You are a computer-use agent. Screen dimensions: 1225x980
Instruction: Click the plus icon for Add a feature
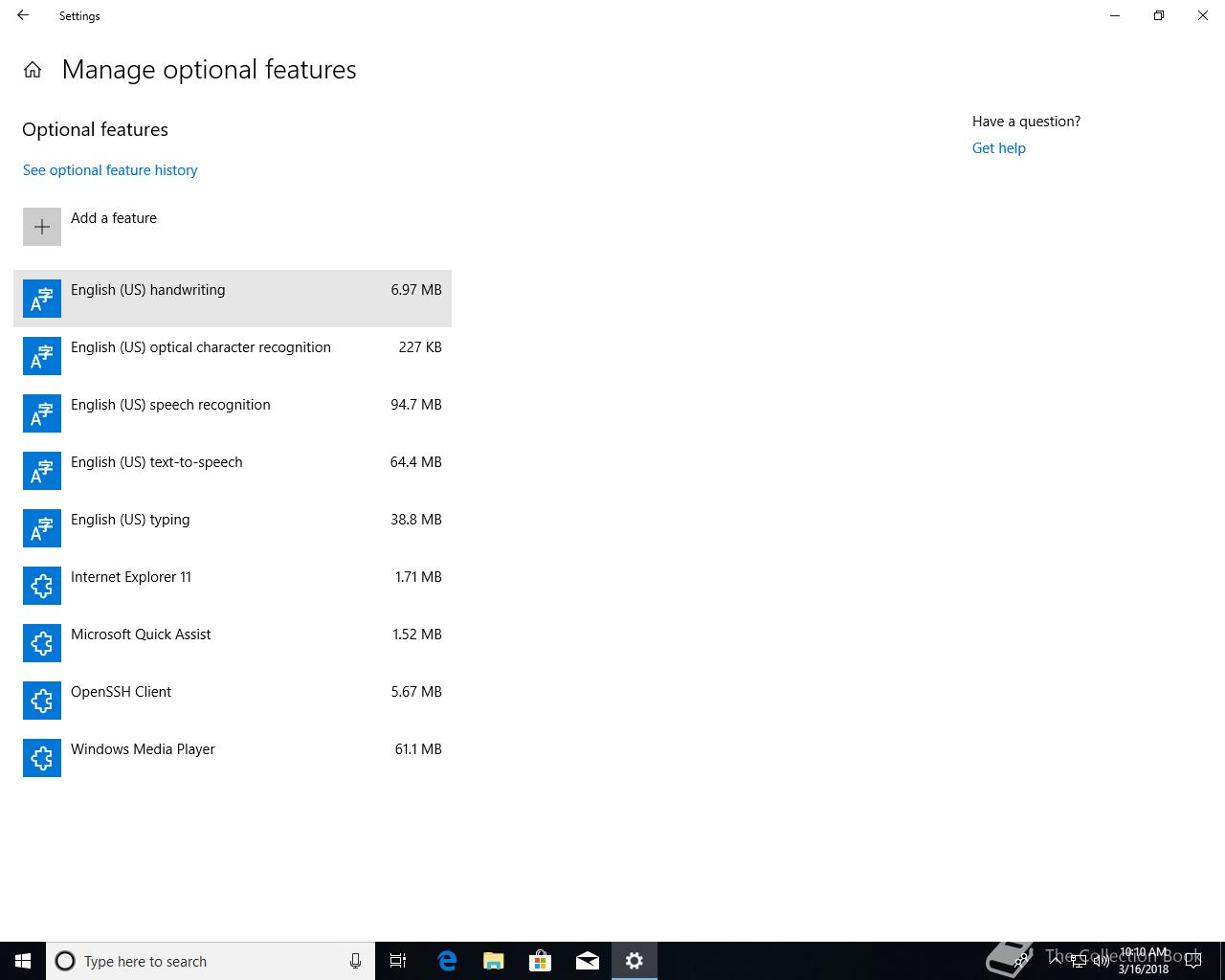(x=42, y=227)
